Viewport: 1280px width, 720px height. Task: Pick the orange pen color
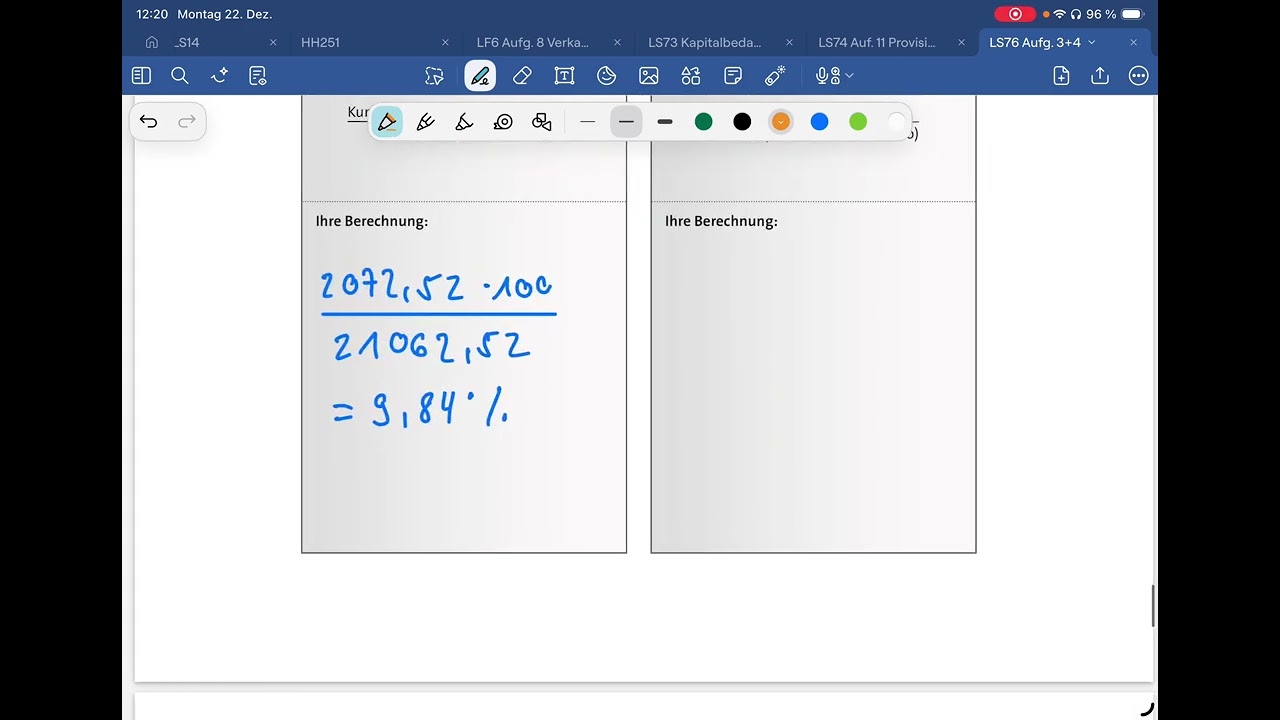(x=781, y=122)
